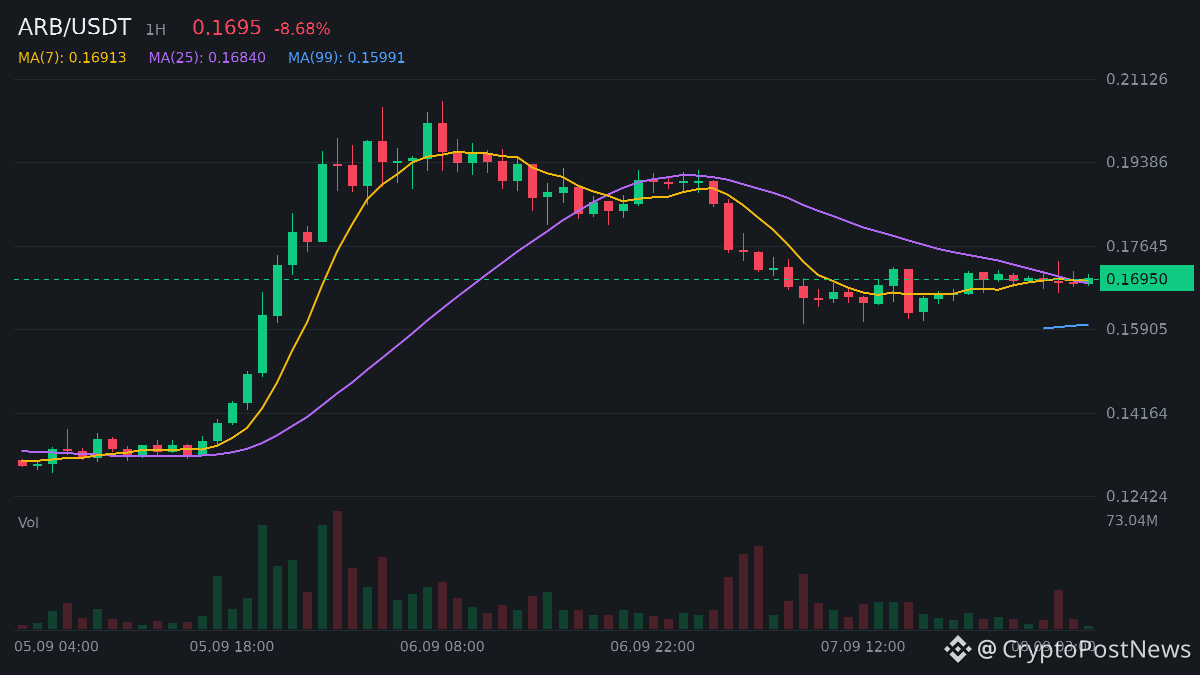1200x675 pixels.
Task: Click the 06.09 22:00 time axis marker
Action: click(x=653, y=647)
